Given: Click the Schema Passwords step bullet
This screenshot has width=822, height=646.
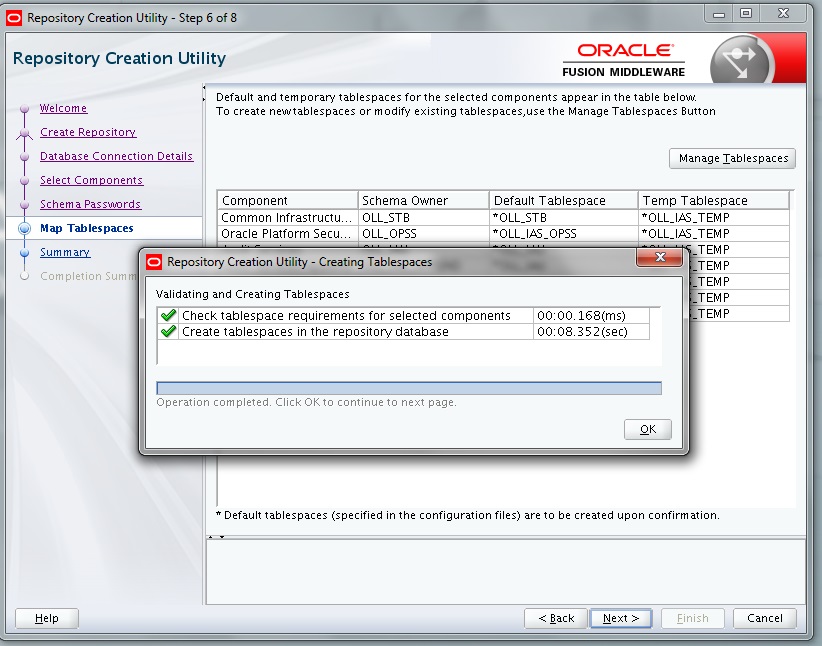Looking at the screenshot, I should pyautogui.click(x=24, y=204).
